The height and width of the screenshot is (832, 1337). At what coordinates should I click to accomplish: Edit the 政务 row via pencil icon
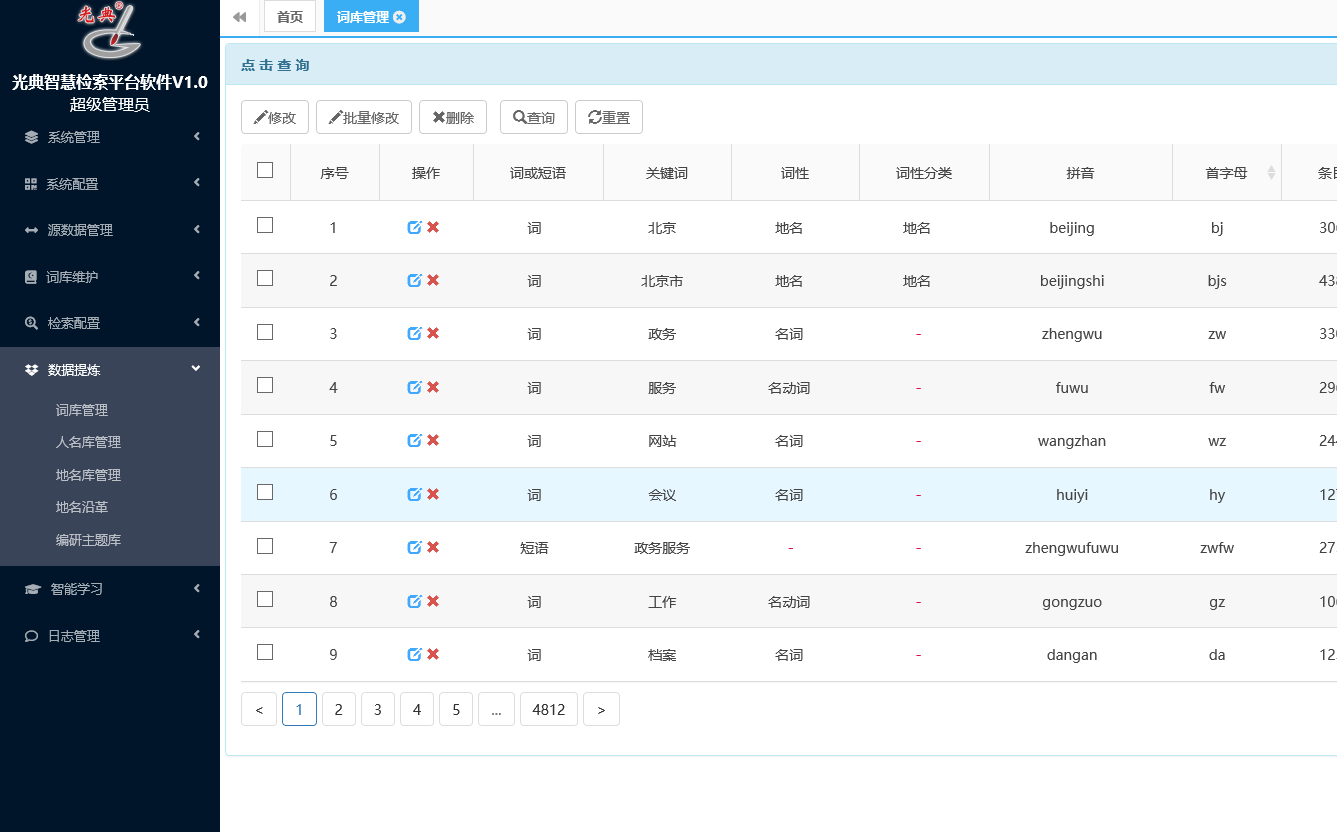coord(415,333)
